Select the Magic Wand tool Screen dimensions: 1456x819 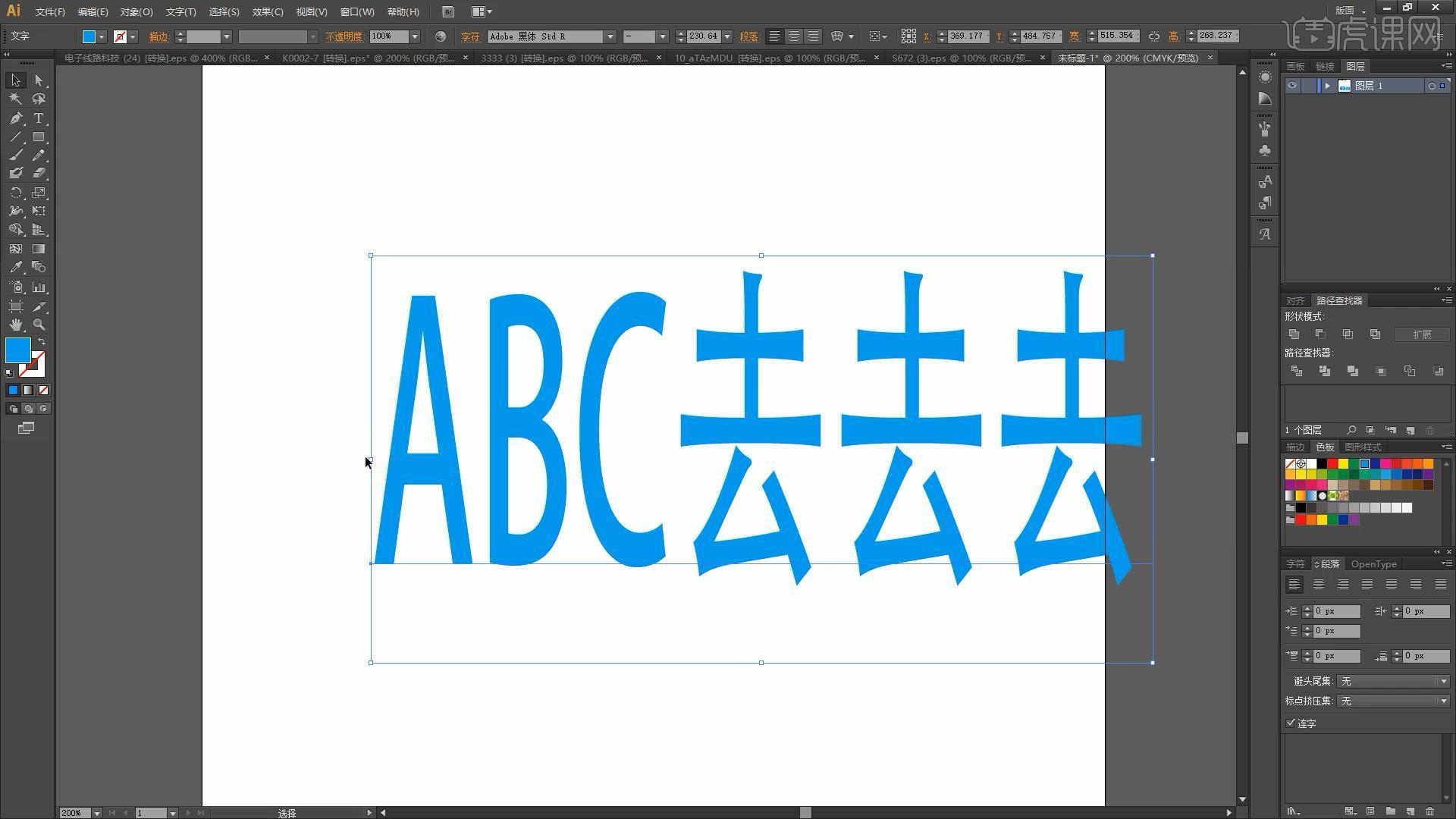point(15,99)
